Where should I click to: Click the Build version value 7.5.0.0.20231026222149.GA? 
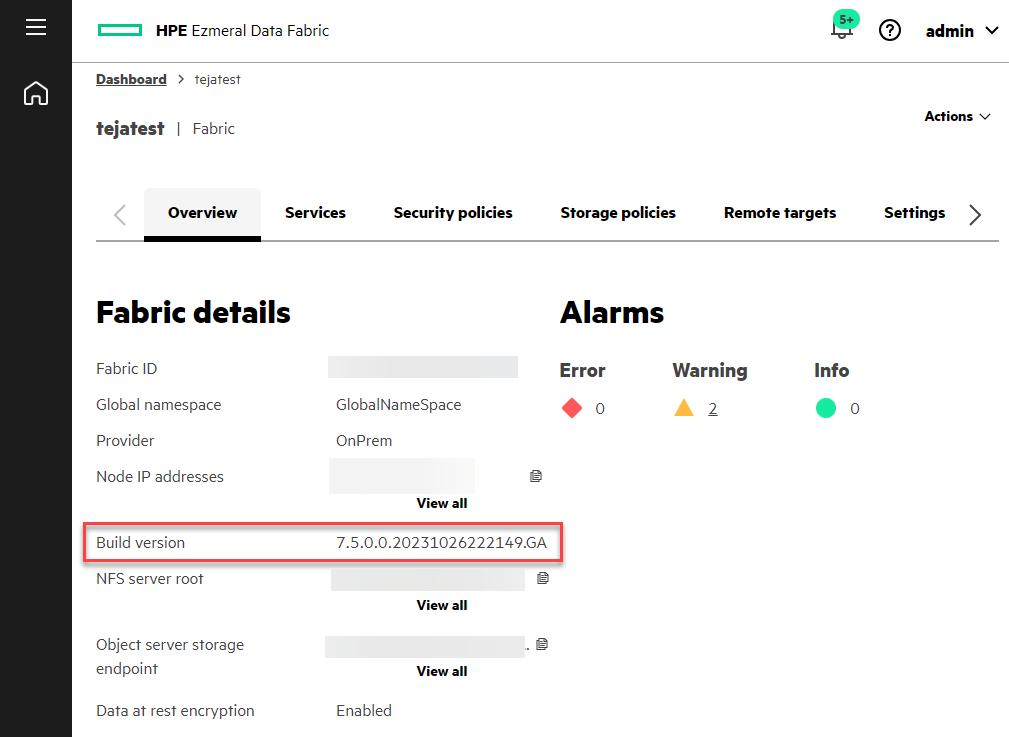click(x=441, y=543)
